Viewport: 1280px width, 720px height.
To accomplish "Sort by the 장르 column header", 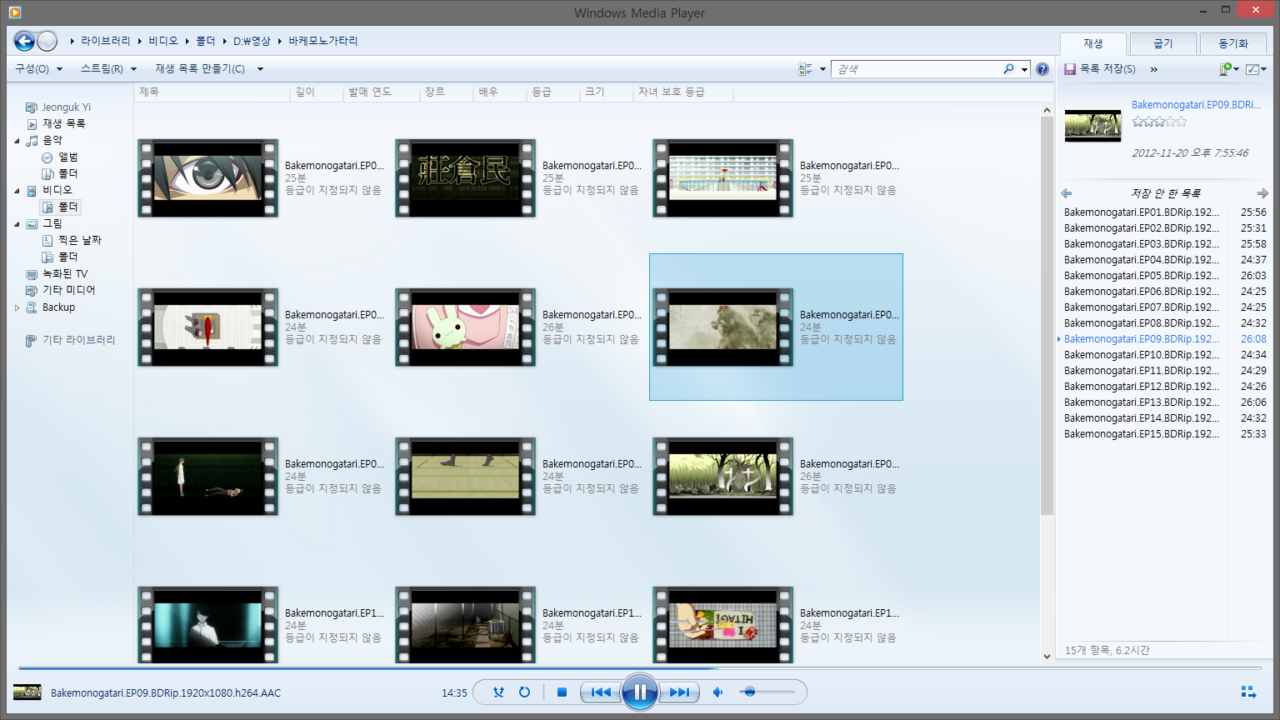I will pos(446,91).
